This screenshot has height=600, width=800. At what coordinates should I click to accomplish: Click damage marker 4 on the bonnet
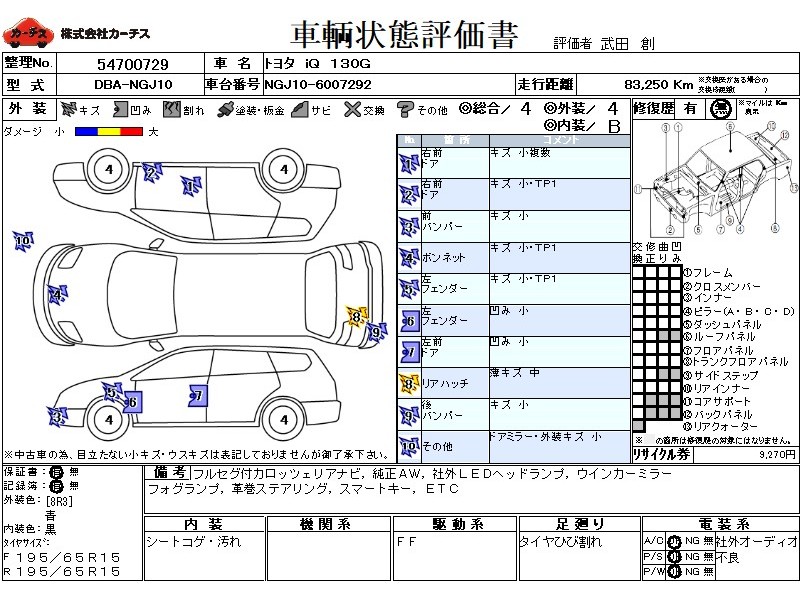57,295
